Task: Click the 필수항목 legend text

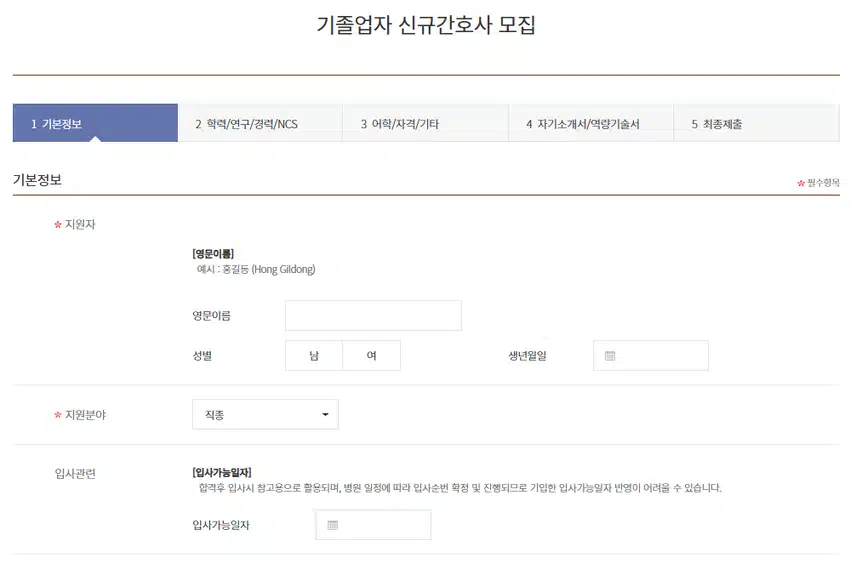Action: pos(823,183)
